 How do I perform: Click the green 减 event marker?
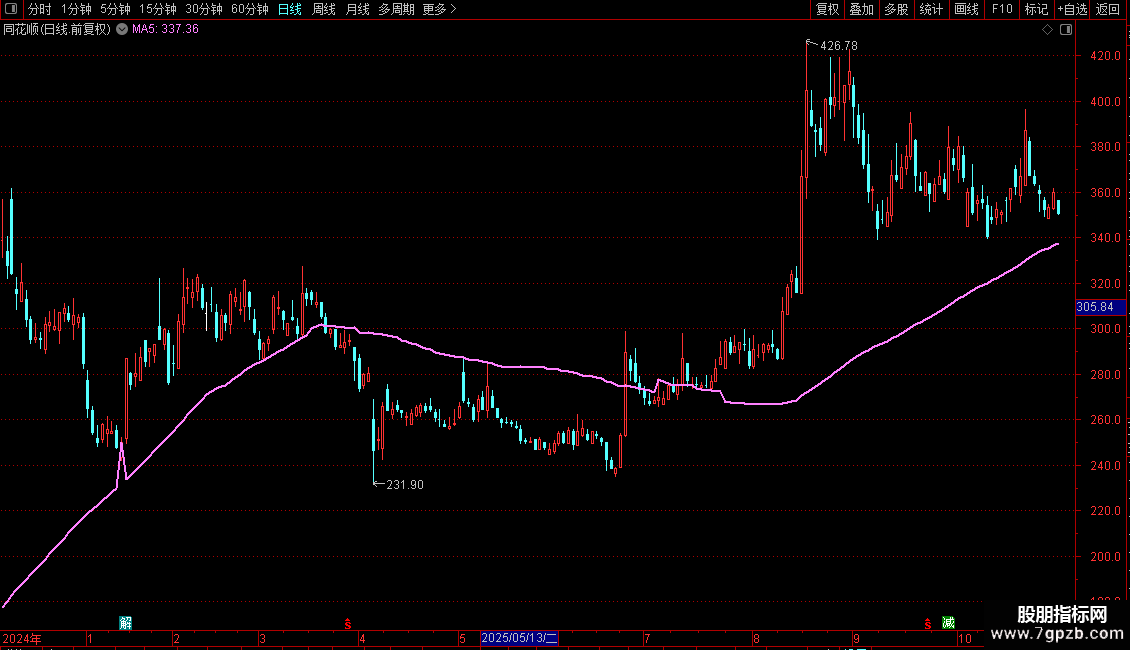pyautogui.click(x=948, y=623)
